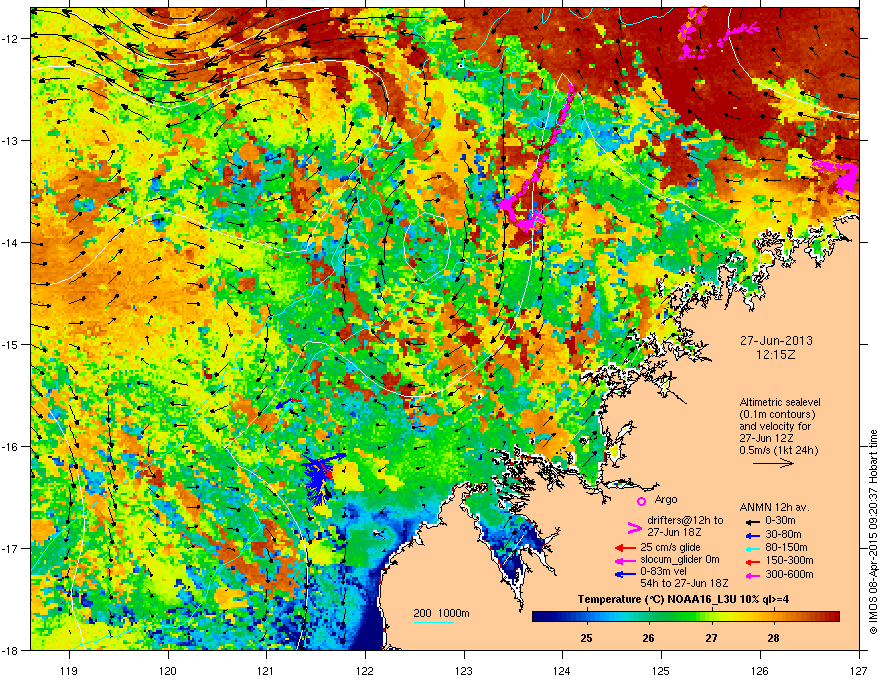This screenshot has height=680, width=880.
Task: Click the 0.5m/s (1kt 24h) label
Action: pyautogui.click(x=779, y=451)
